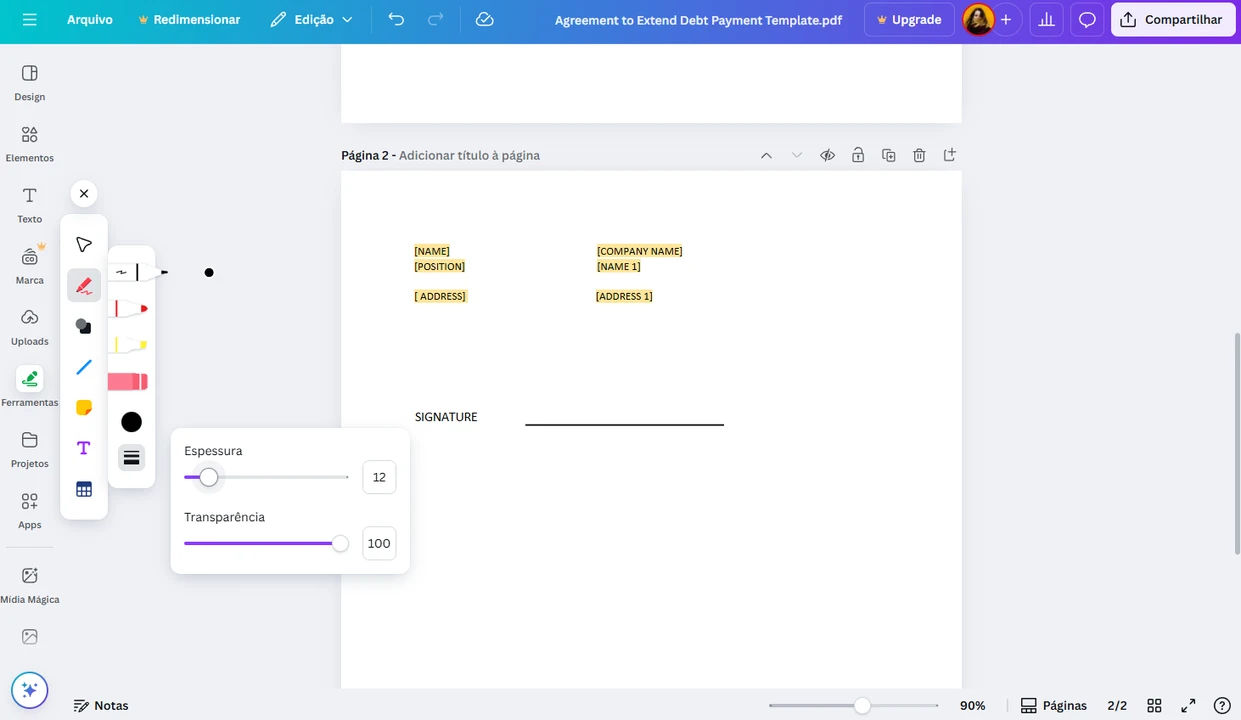Click the Upgrade button
Viewport: 1241px width, 720px height.
[x=909, y=20]
